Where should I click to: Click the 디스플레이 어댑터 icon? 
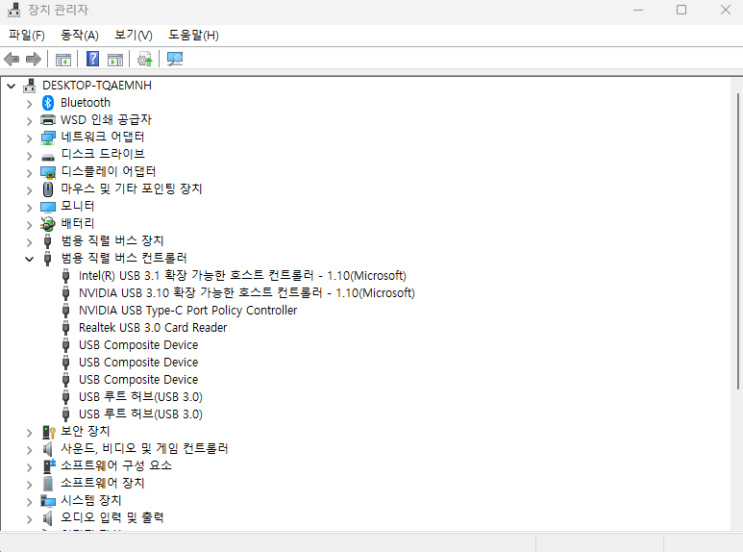(x=48, y=172)
